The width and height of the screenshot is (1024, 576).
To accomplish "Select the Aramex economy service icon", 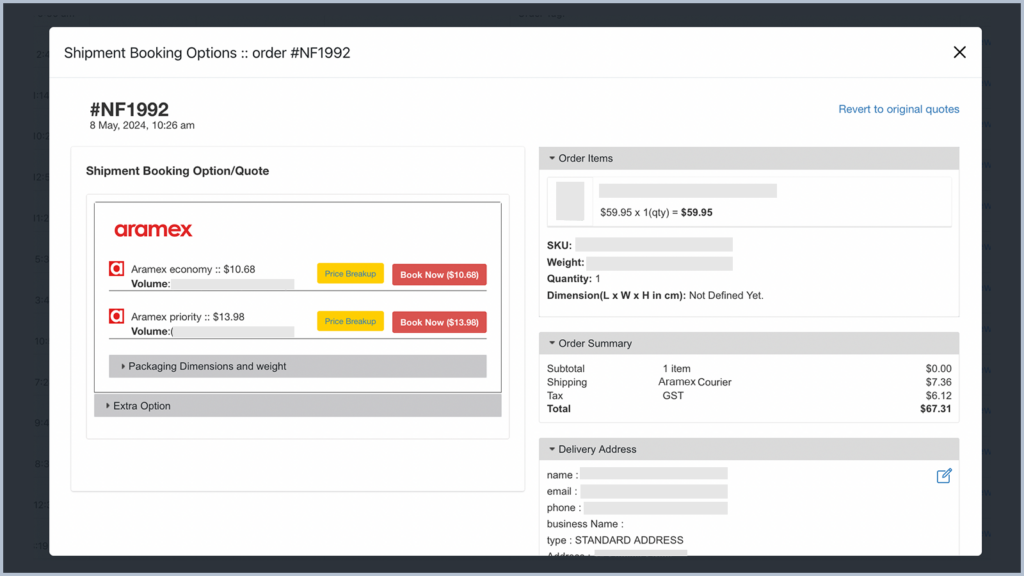I will (x=116, y=269).
